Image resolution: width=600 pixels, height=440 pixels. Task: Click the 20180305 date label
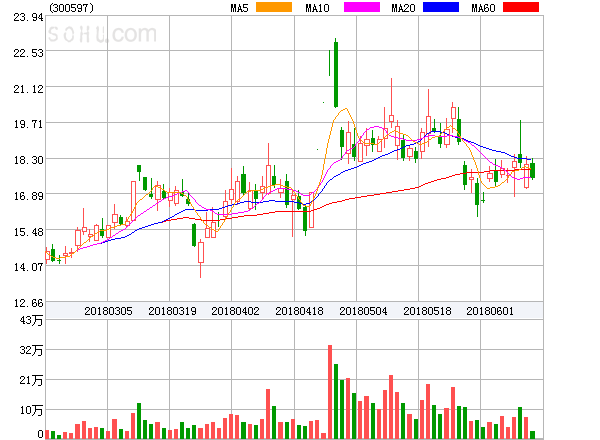[108, 311]
